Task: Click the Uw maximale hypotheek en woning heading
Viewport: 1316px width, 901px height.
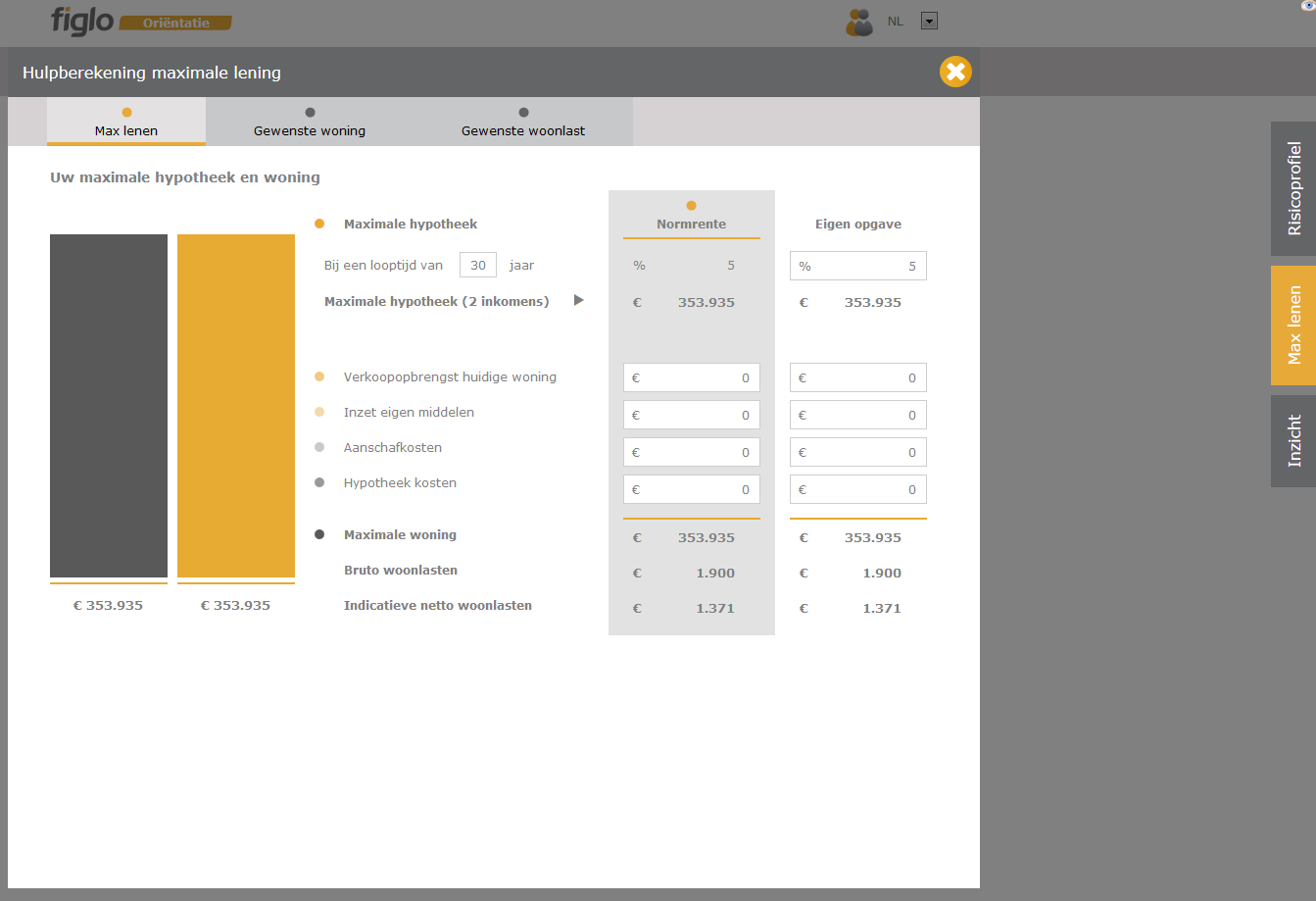Action: pos(185,177)
